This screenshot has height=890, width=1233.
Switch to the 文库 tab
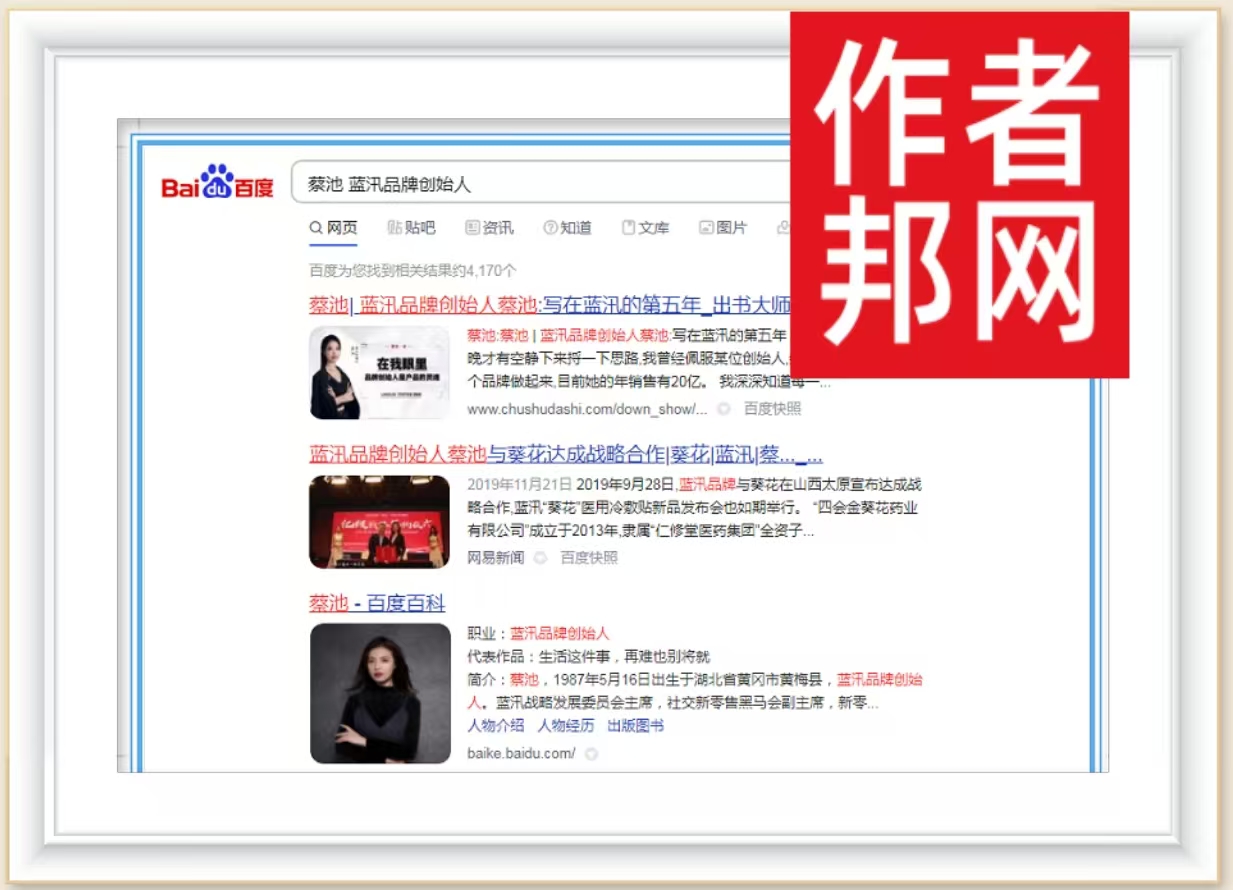(x=653, y=228)
